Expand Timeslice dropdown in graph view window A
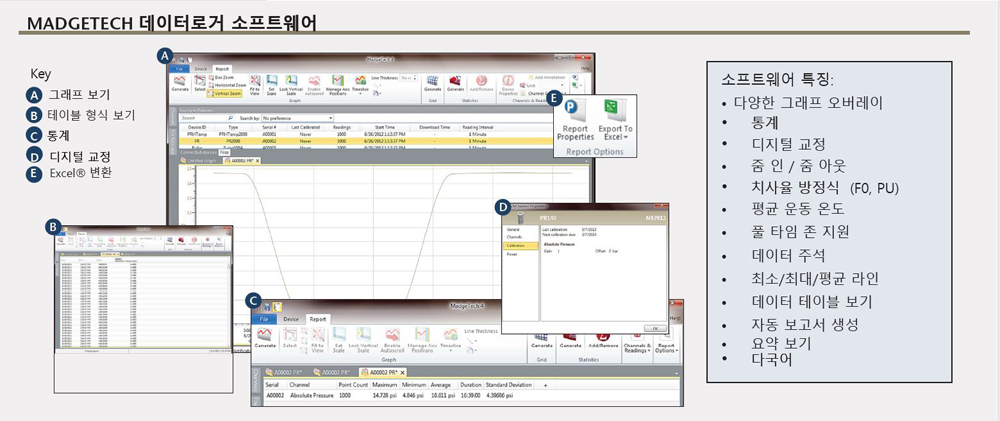This screenshot has height=421, width=1000. [x=360, y=86]
